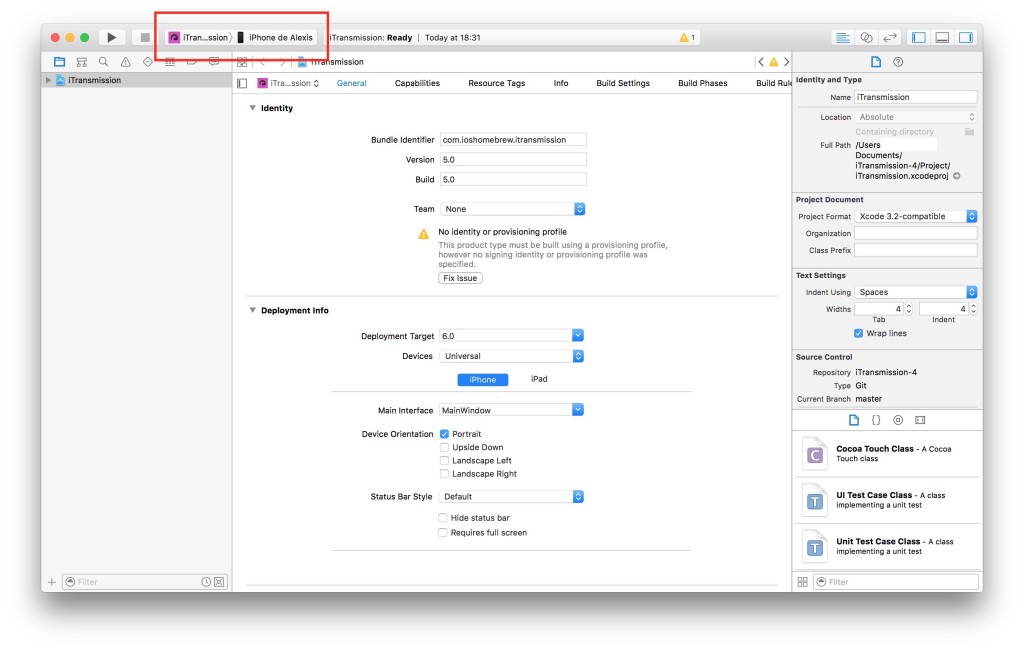Viewport: 1024px width, 651px height.
Task: Switch to the Standard editor
Action: [x=842, y=37]
